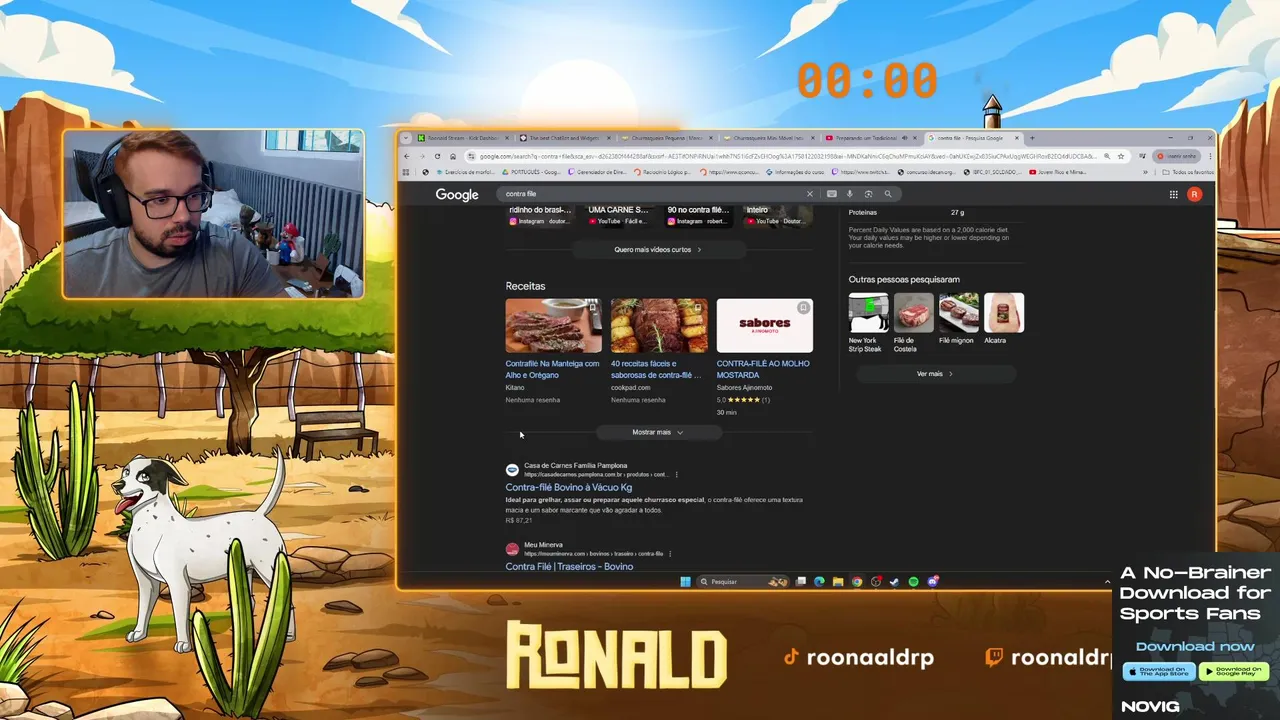Click the cookpad recipe thumbnail

coord(659,325)
